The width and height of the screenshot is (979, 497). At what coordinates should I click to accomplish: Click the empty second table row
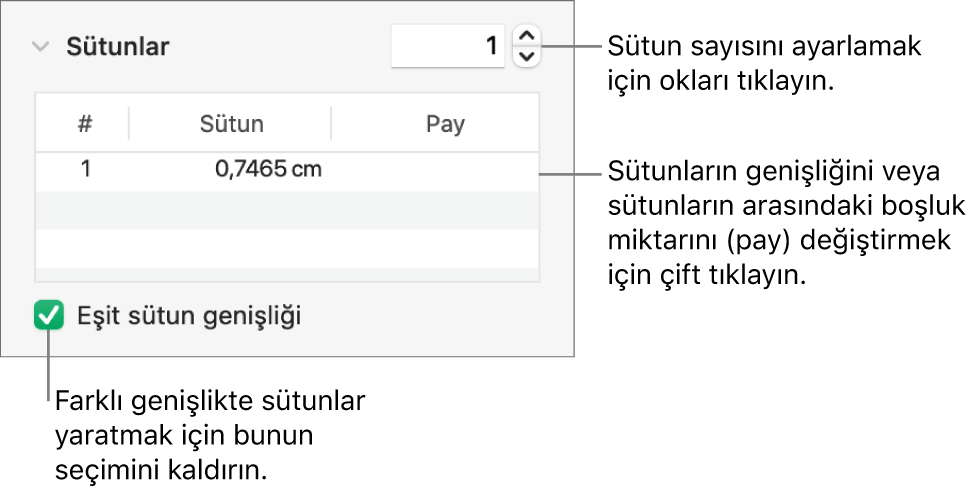point(287,209)
